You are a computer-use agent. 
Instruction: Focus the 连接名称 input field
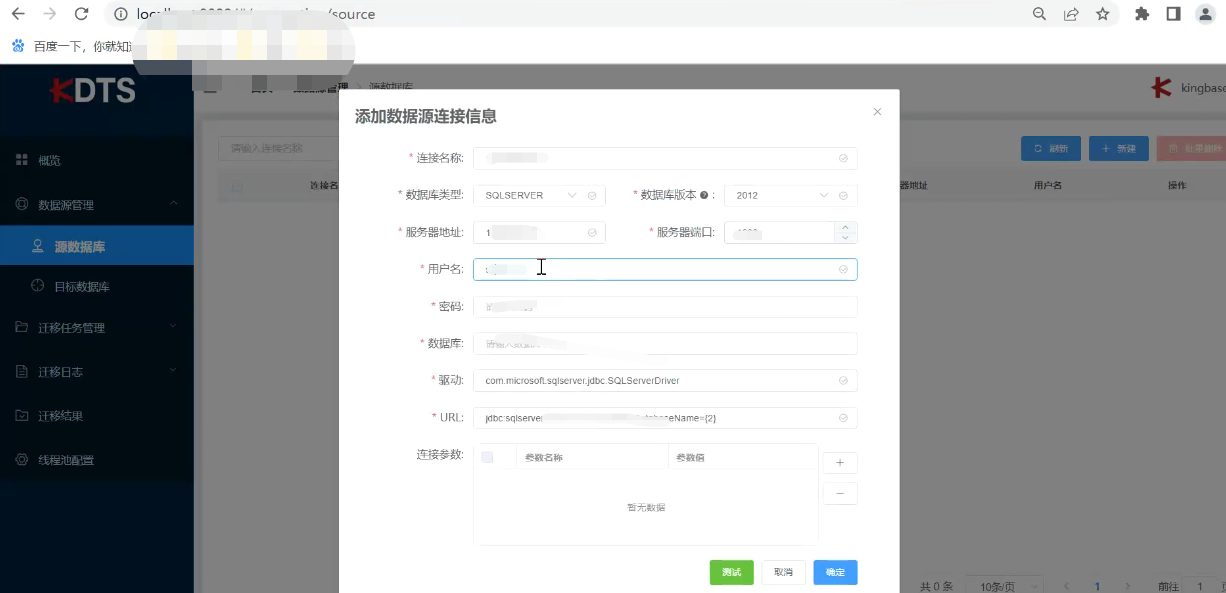(665, 158)
